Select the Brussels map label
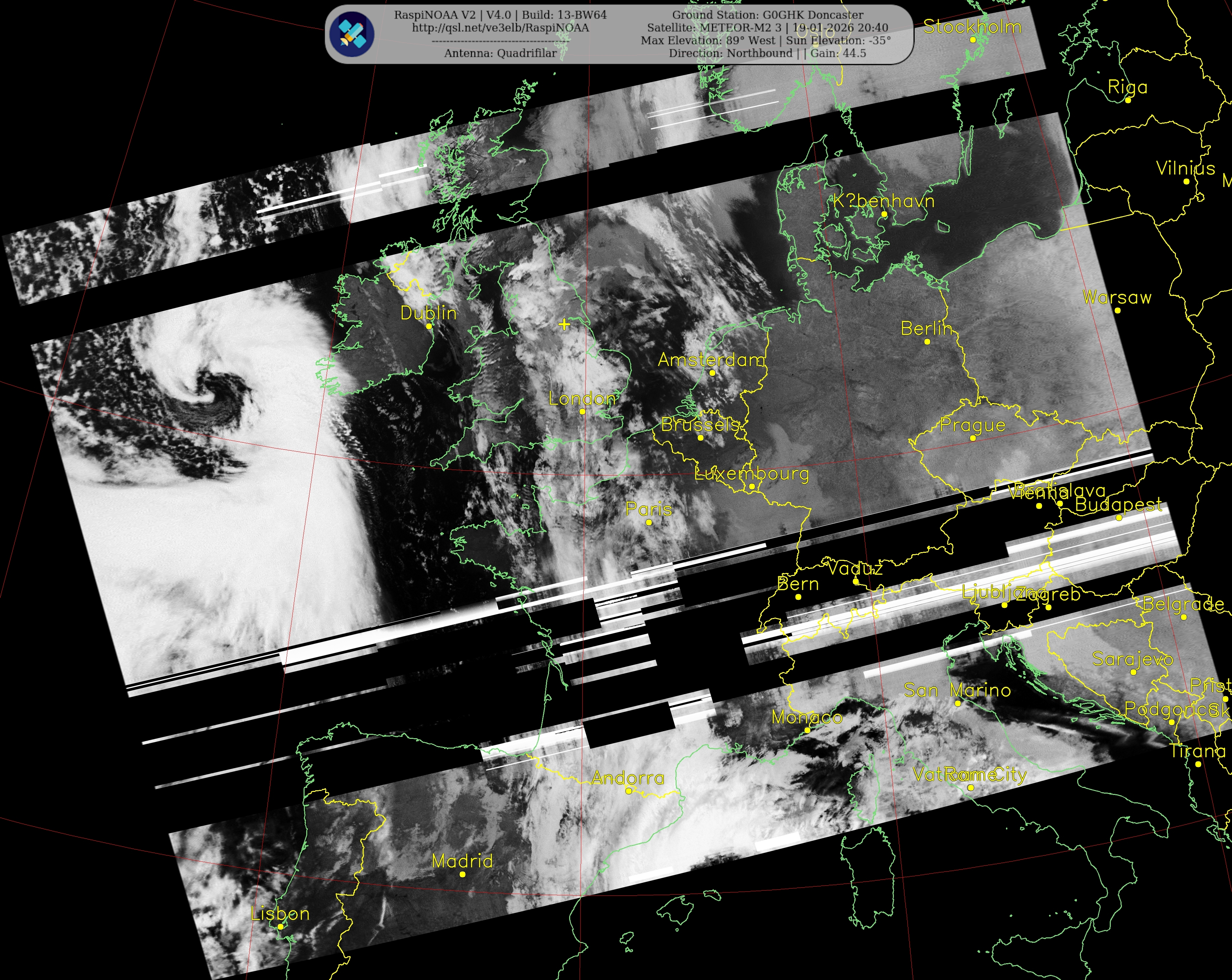Viewport: 1232px width, 980px height. coord(700,425)
